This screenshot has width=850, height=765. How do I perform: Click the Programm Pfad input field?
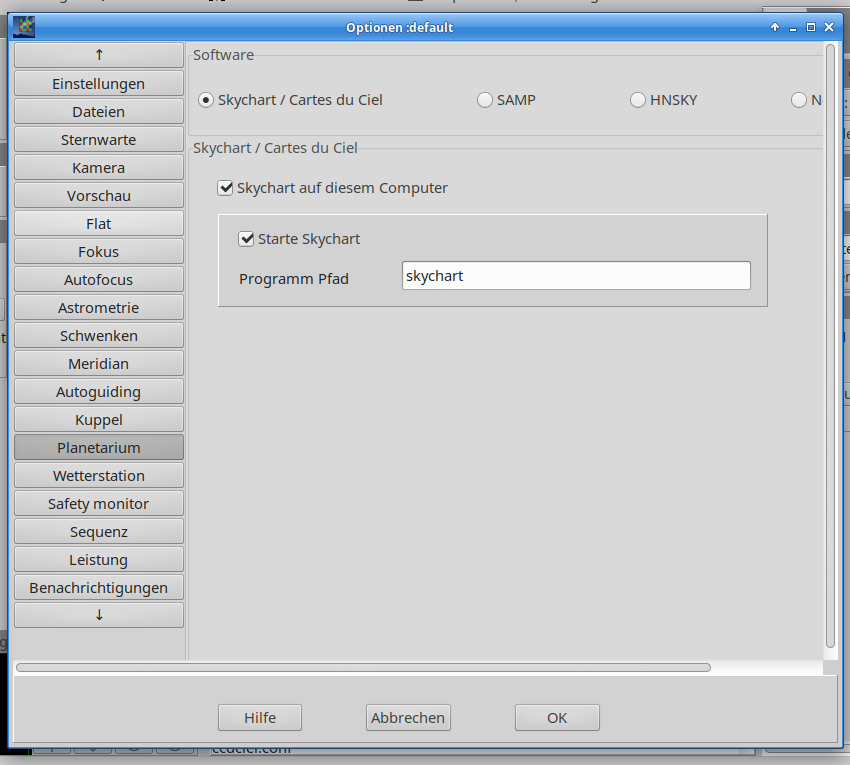tap(576, 275)
